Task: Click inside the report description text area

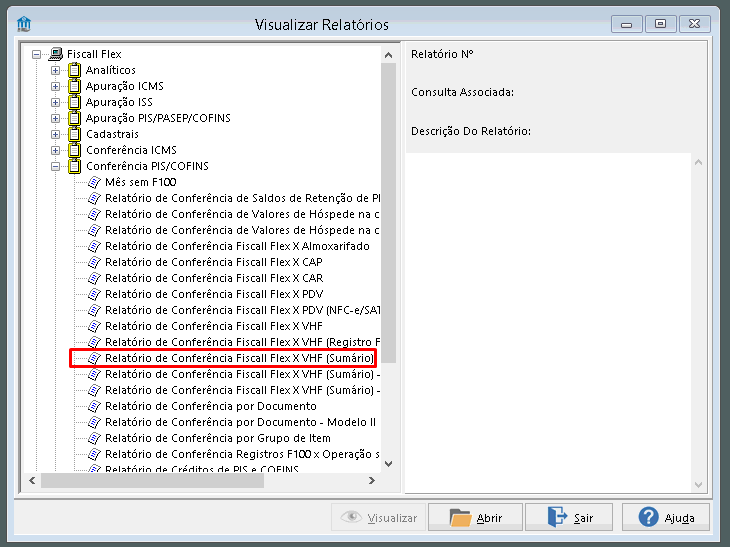Action: pos(548,322)
